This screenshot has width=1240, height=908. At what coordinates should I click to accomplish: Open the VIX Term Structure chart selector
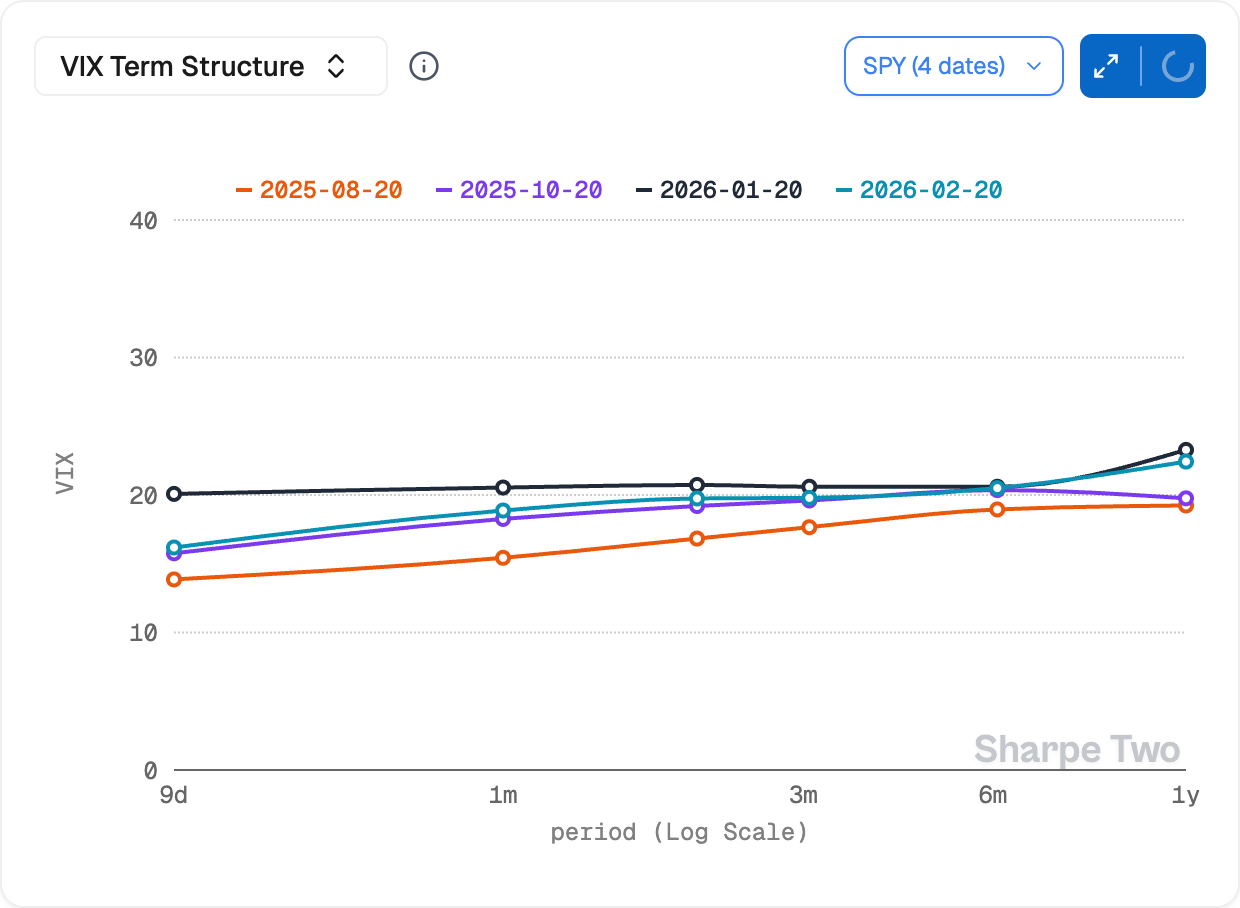click(x=210, y=67)
